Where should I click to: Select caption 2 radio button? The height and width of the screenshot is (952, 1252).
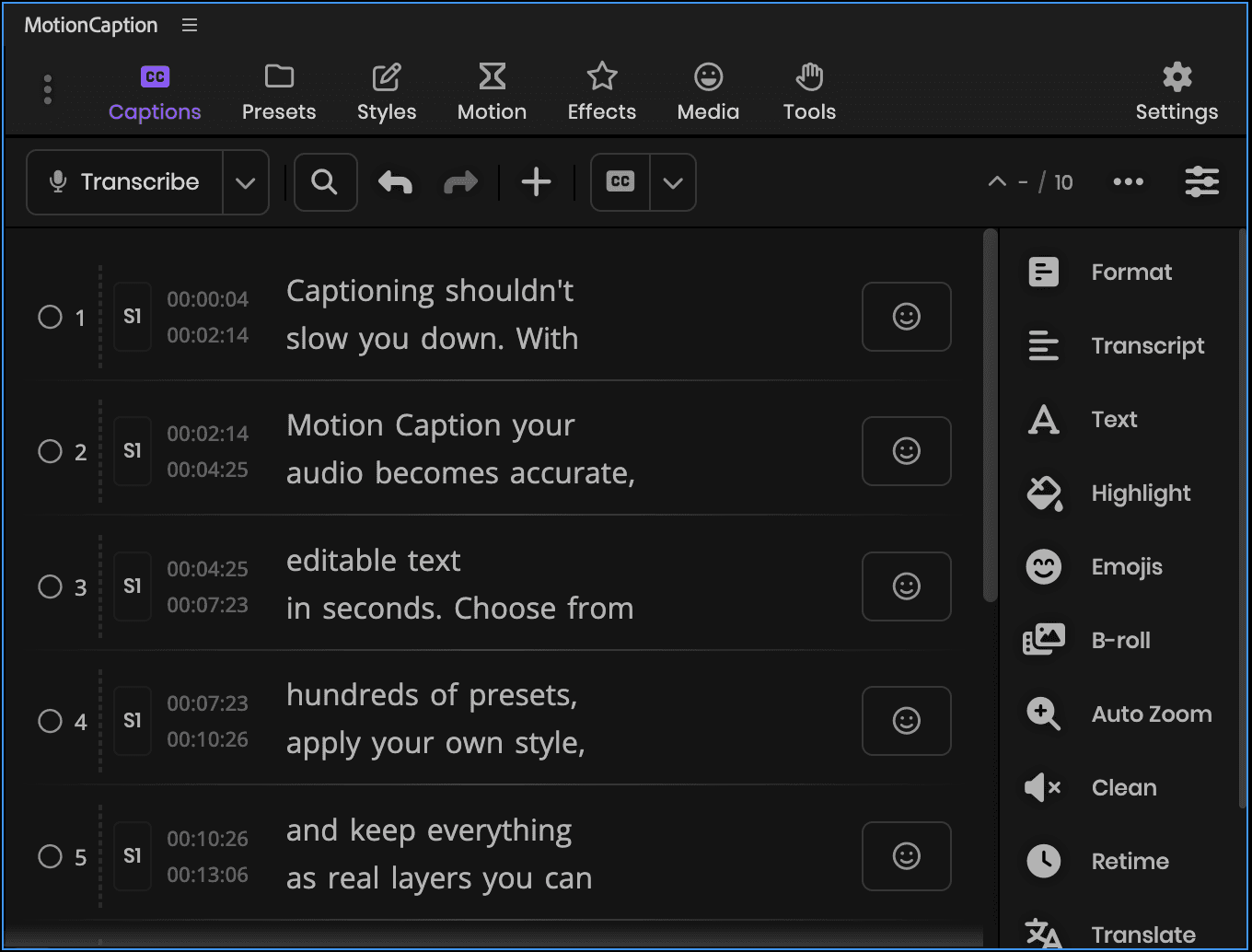point(50,451)
